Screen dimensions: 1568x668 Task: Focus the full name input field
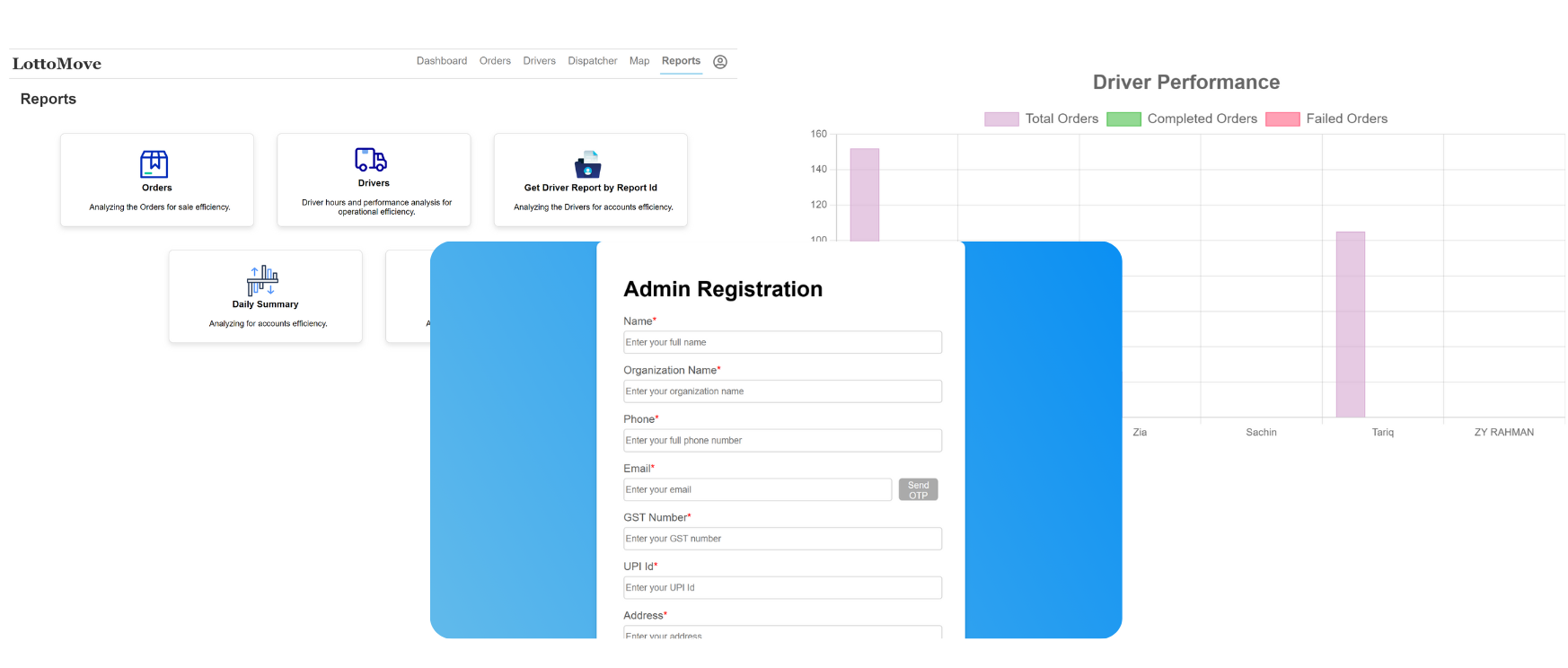coord(783,342)
